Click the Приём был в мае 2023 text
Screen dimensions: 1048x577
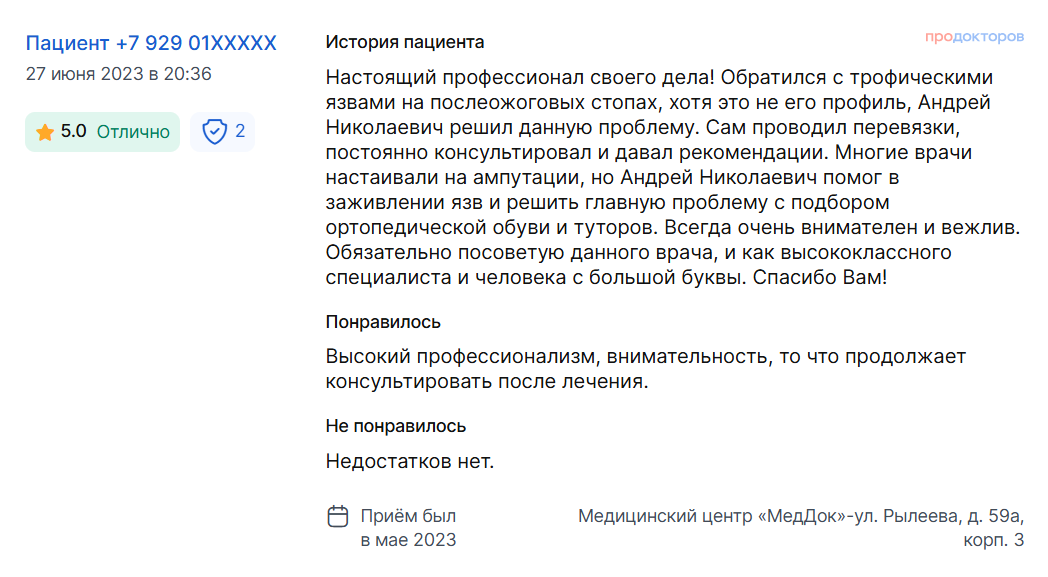pyautogui.click(x=408, y=528)
